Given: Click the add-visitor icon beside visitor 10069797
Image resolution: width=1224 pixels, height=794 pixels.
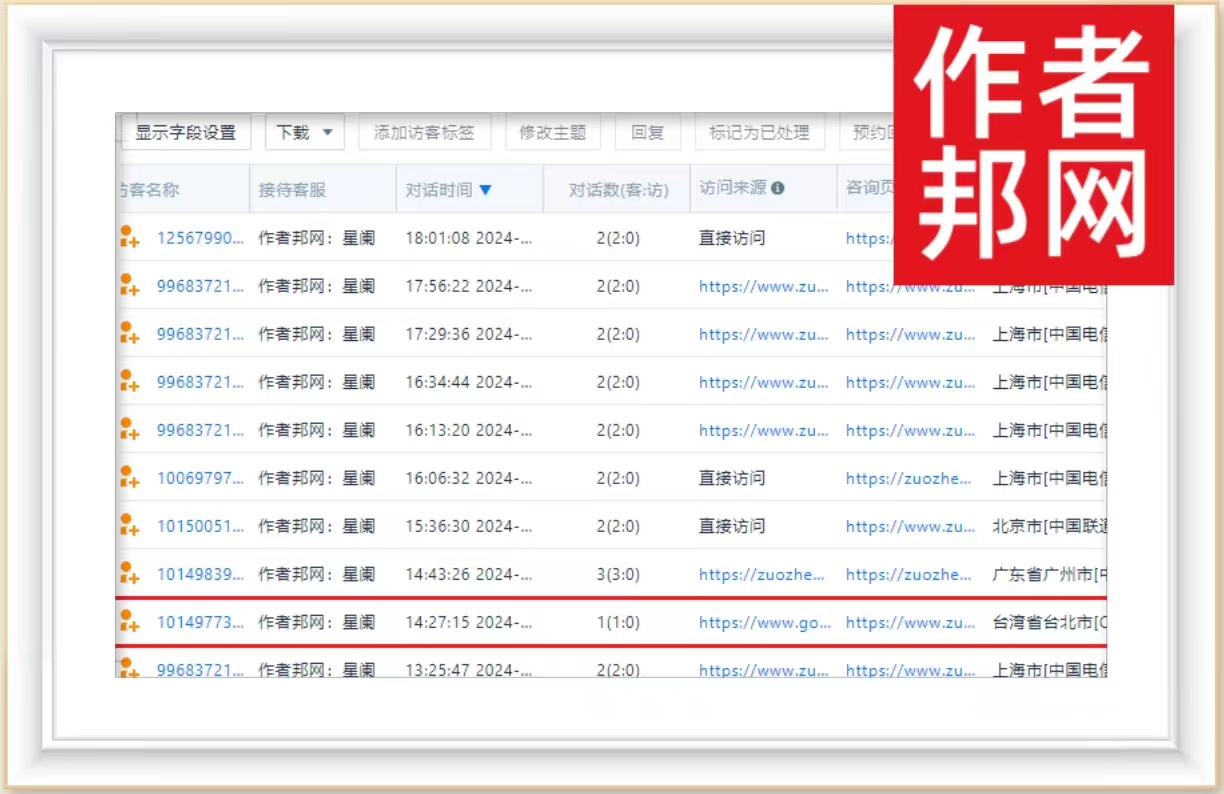Looking at the screenshot, I should pos(128,478).
